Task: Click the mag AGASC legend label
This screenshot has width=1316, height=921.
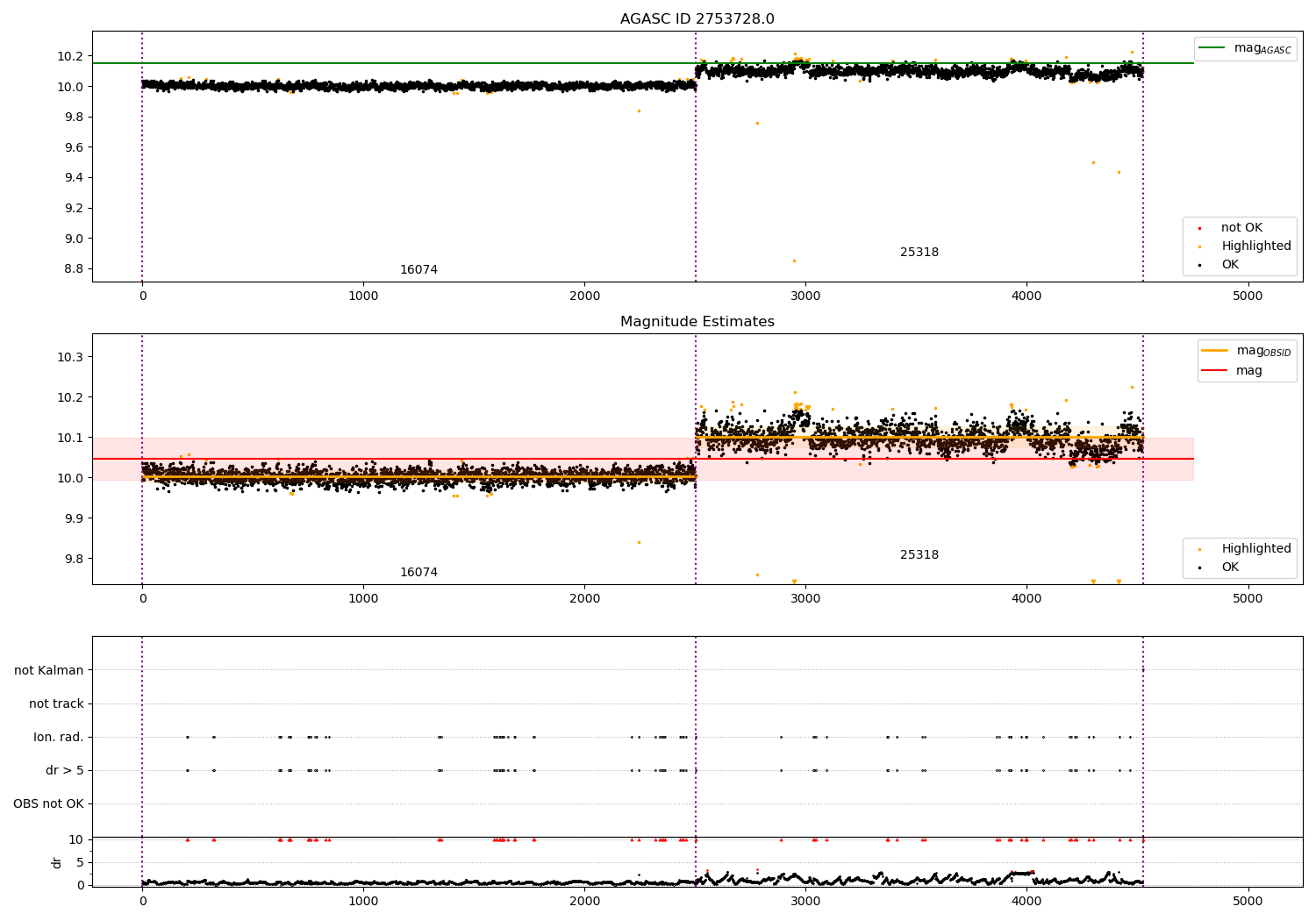Action: (1262, 48)
